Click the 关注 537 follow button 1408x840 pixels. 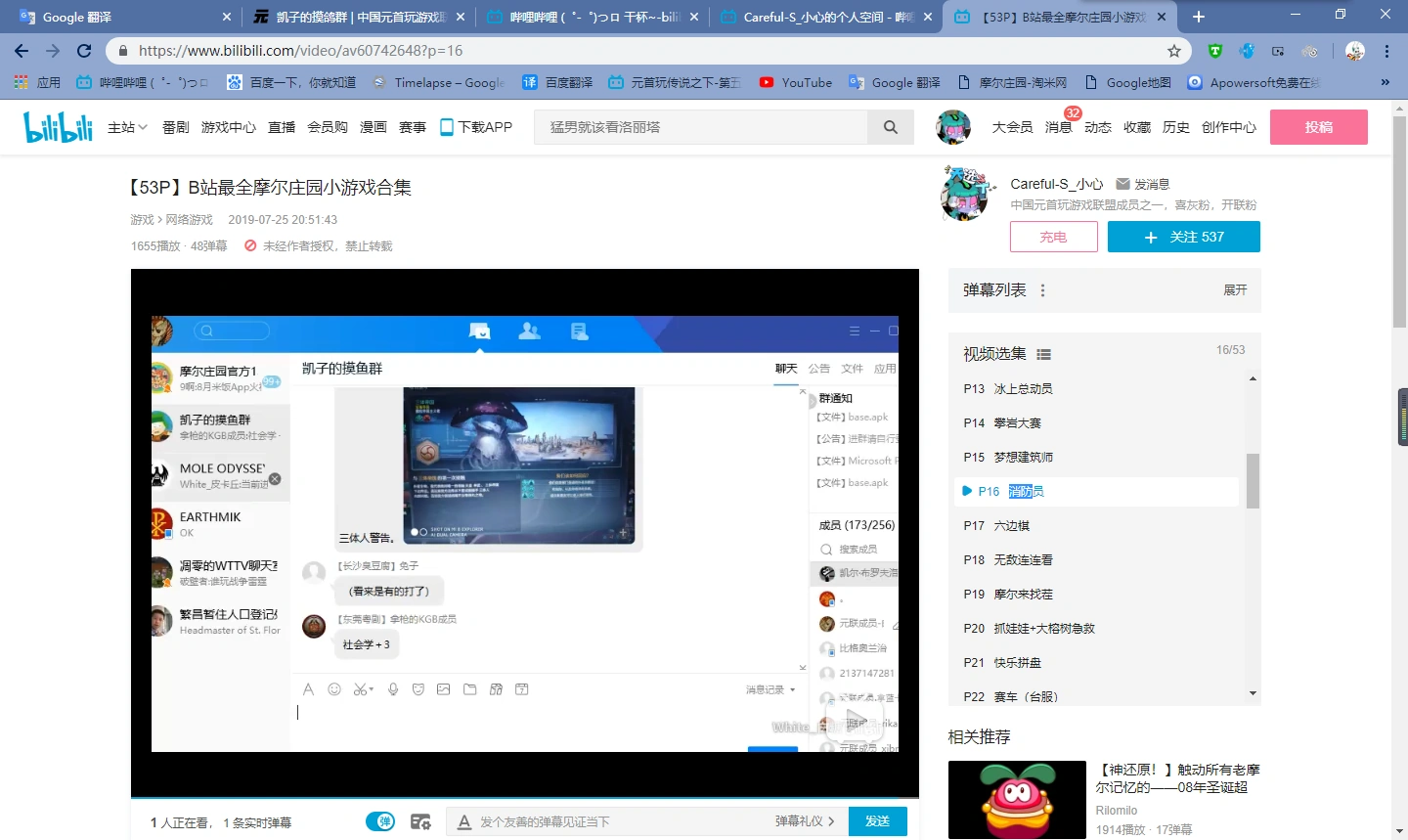tap(1184, 237)
